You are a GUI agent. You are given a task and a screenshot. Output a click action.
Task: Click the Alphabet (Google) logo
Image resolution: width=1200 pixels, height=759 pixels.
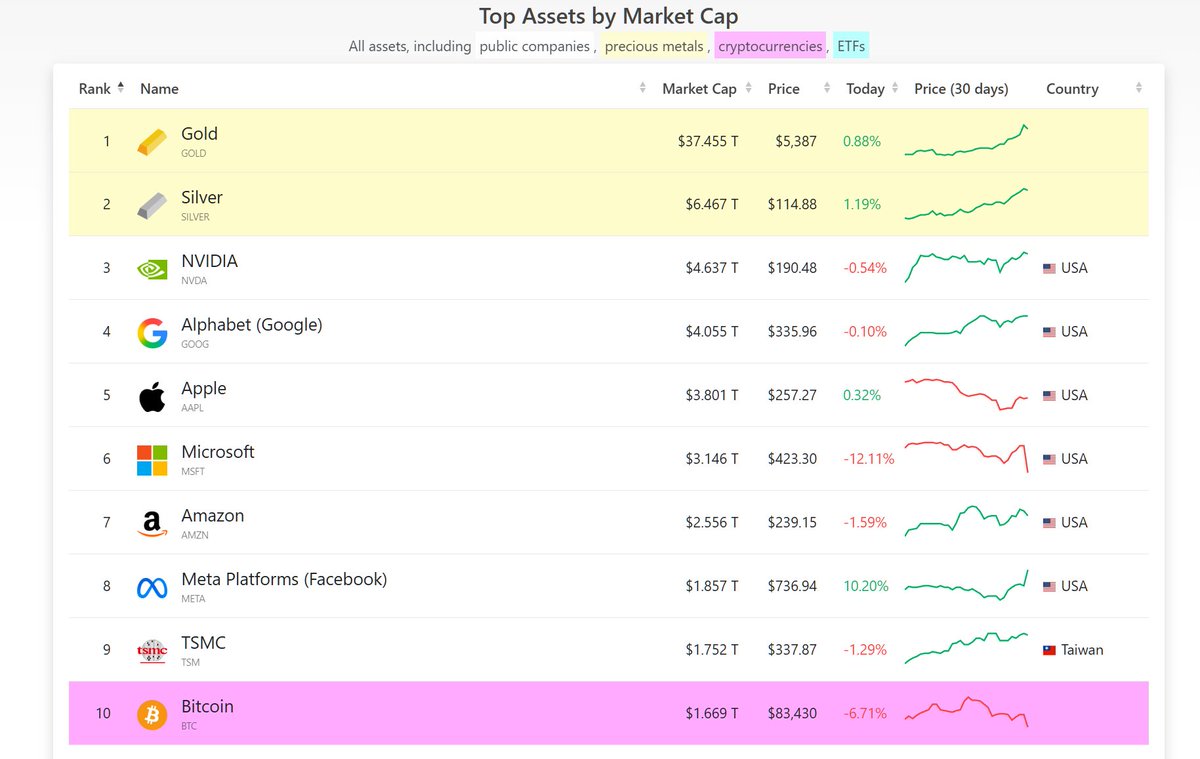pyautogui.click(x=151, y=331)
